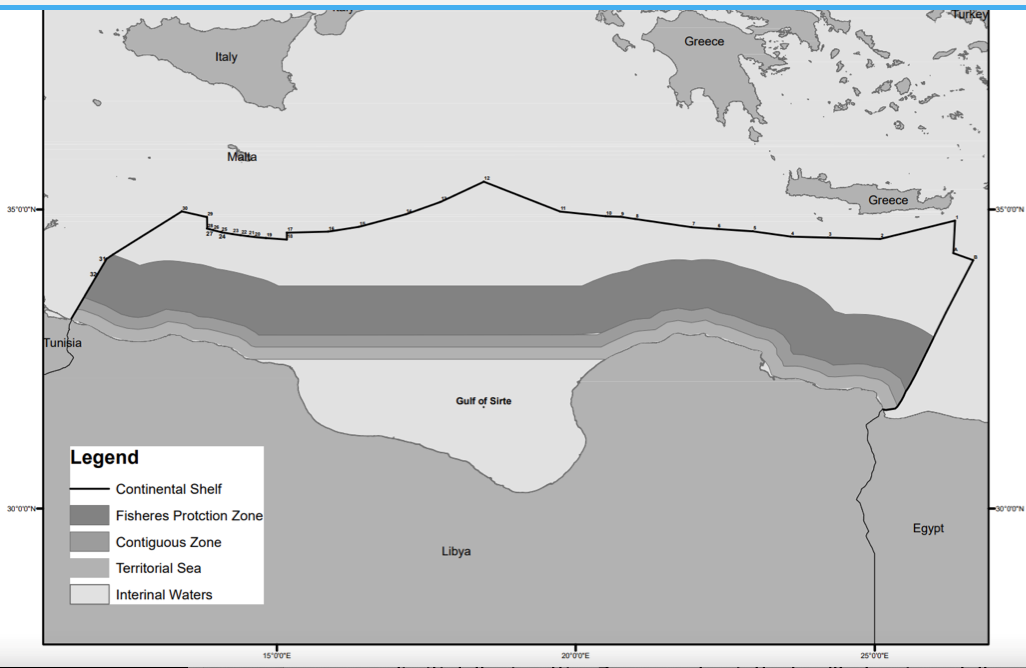
Task: Click the Territorial Sea legend swatch
Action: [x=90, y=568]
